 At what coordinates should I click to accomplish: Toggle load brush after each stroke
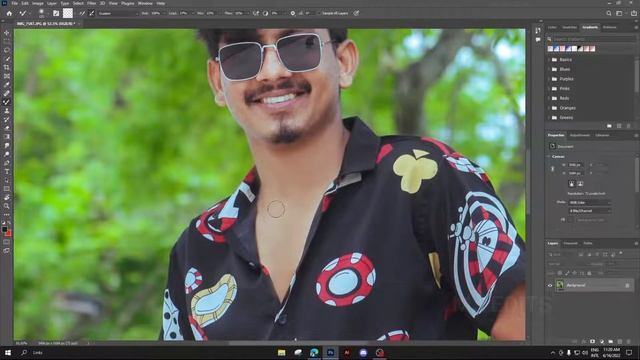tap(82, 13)
